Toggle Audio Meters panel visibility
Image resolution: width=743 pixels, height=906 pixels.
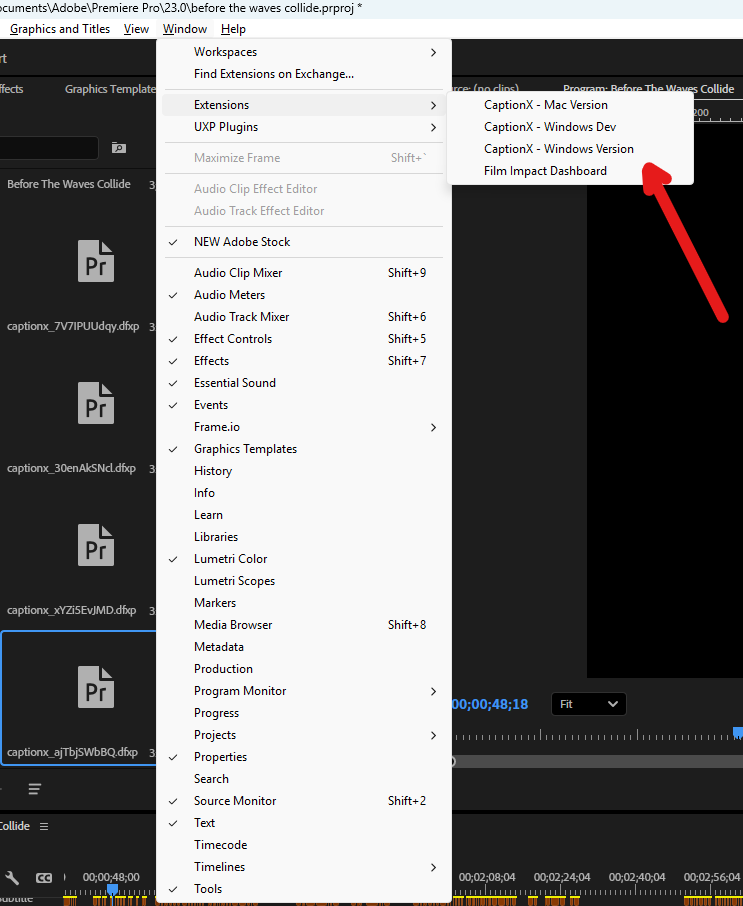pyautogui.click(x=303, y=295)
